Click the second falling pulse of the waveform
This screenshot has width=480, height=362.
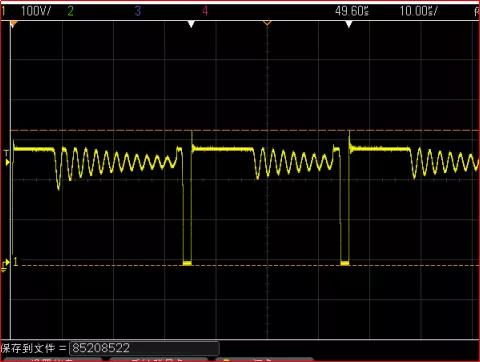tap(345, 205)
